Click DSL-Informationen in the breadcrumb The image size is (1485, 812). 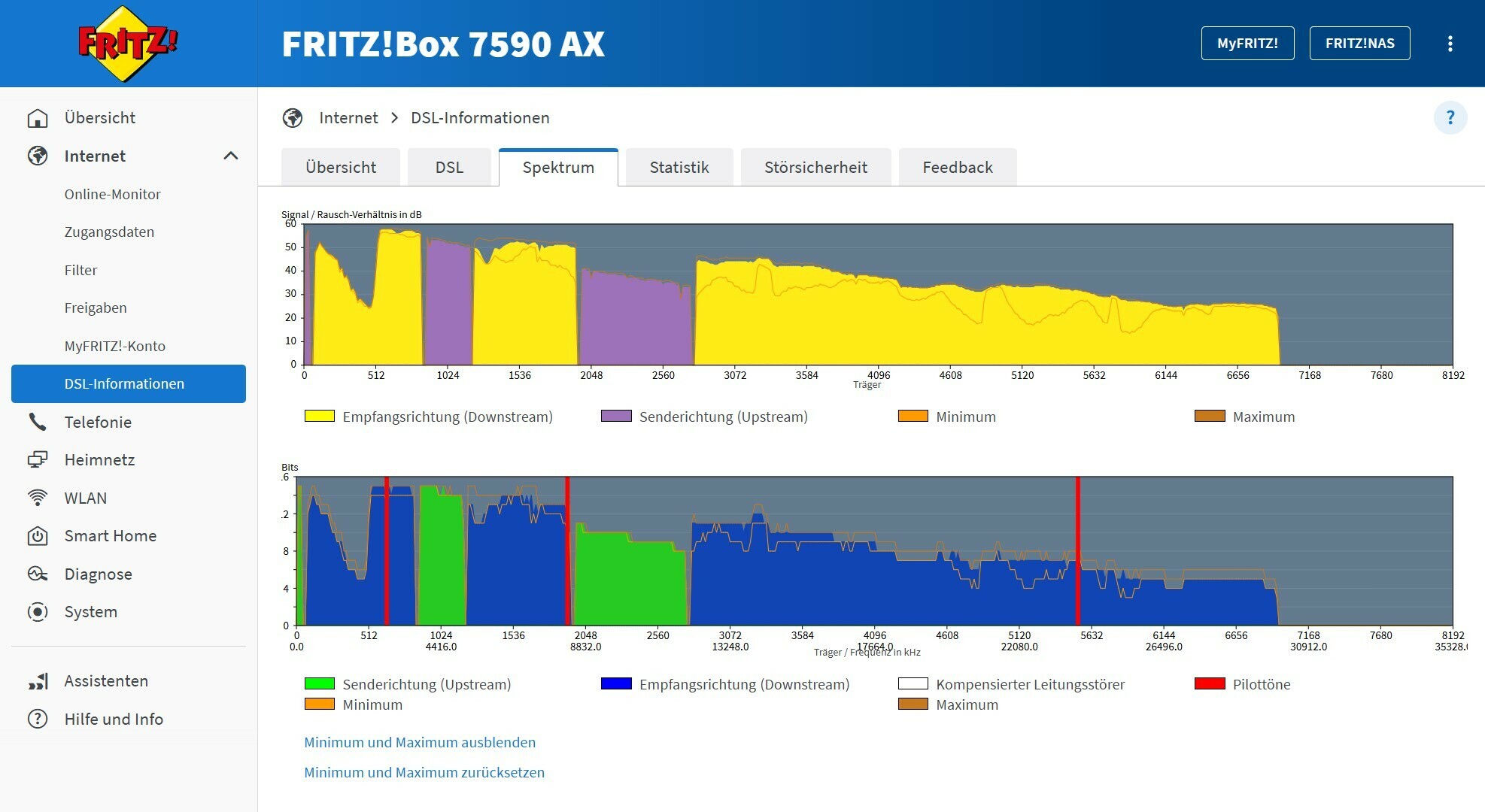[x=480, y=118]
